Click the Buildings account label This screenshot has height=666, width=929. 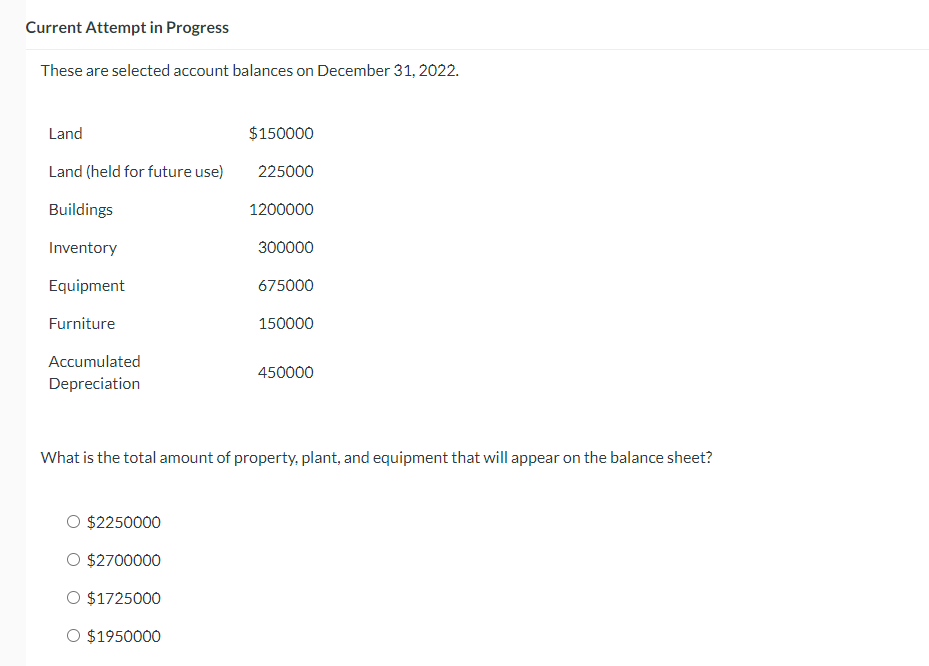[x=80, y=209]
